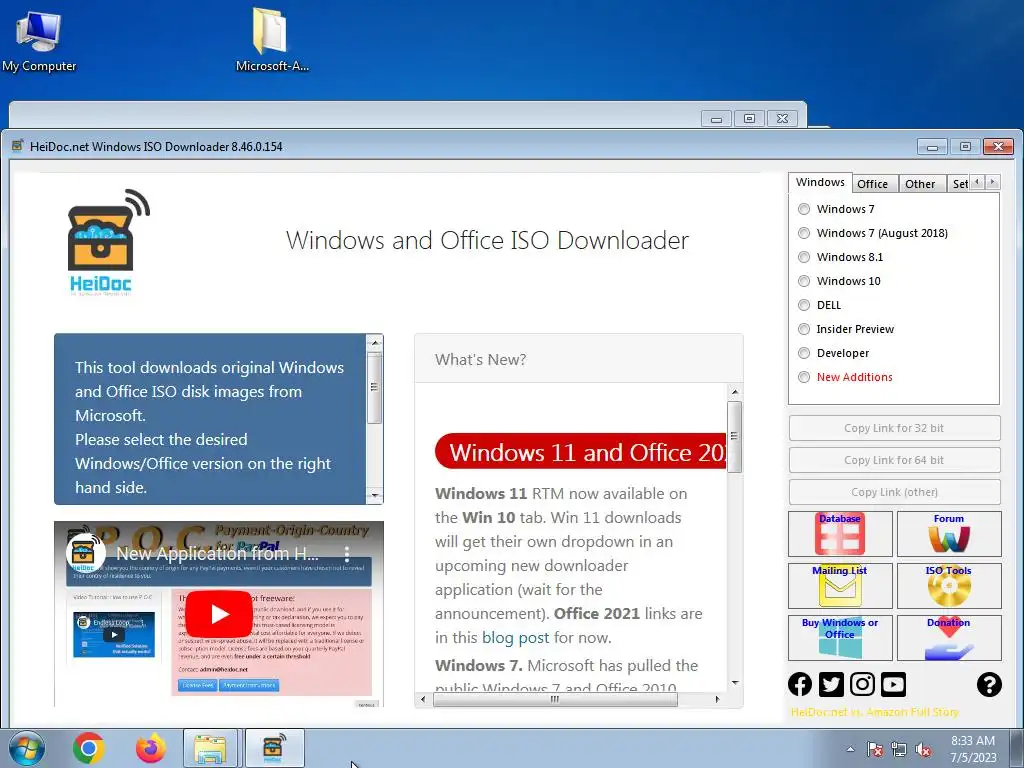
Task: Switch to the Other tab
Action: pyautogui.click(x=920, y=184)
